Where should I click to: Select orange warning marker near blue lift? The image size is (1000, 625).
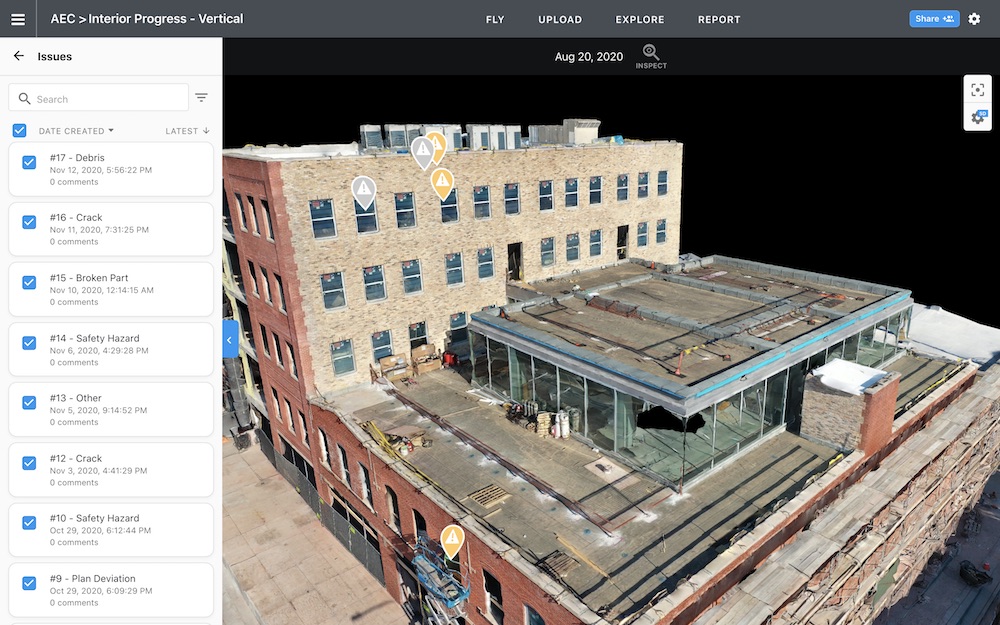pos(452,541)
